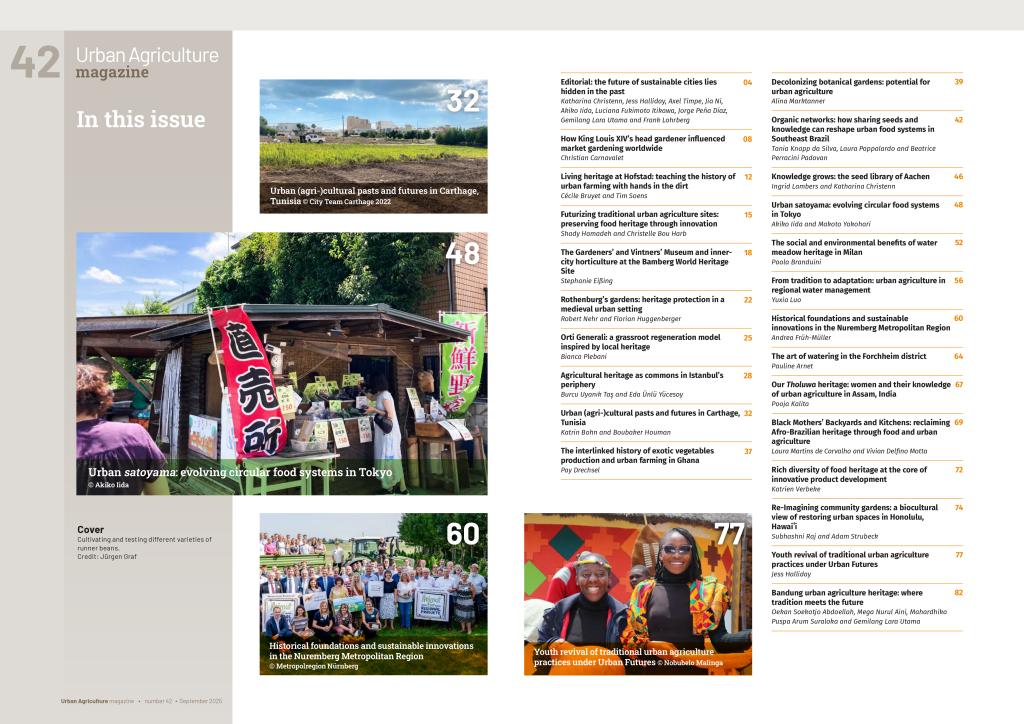This screenshot has width=1024, height=724.
Task: Click the large issue number 42
Action: (36, 62)
